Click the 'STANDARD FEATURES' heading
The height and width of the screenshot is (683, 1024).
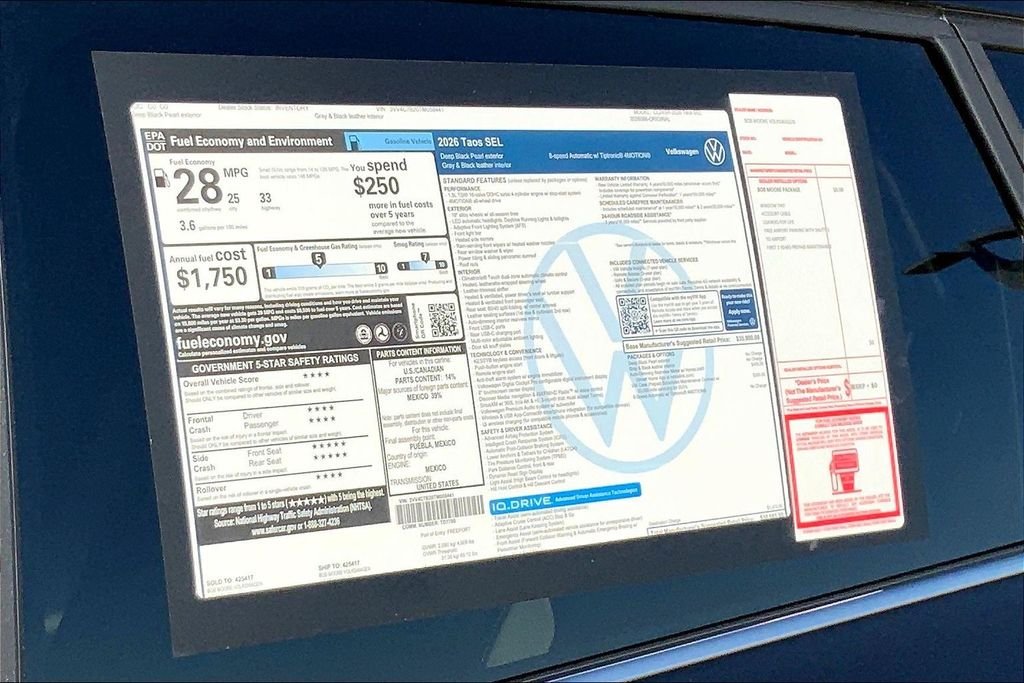(474, 180)
